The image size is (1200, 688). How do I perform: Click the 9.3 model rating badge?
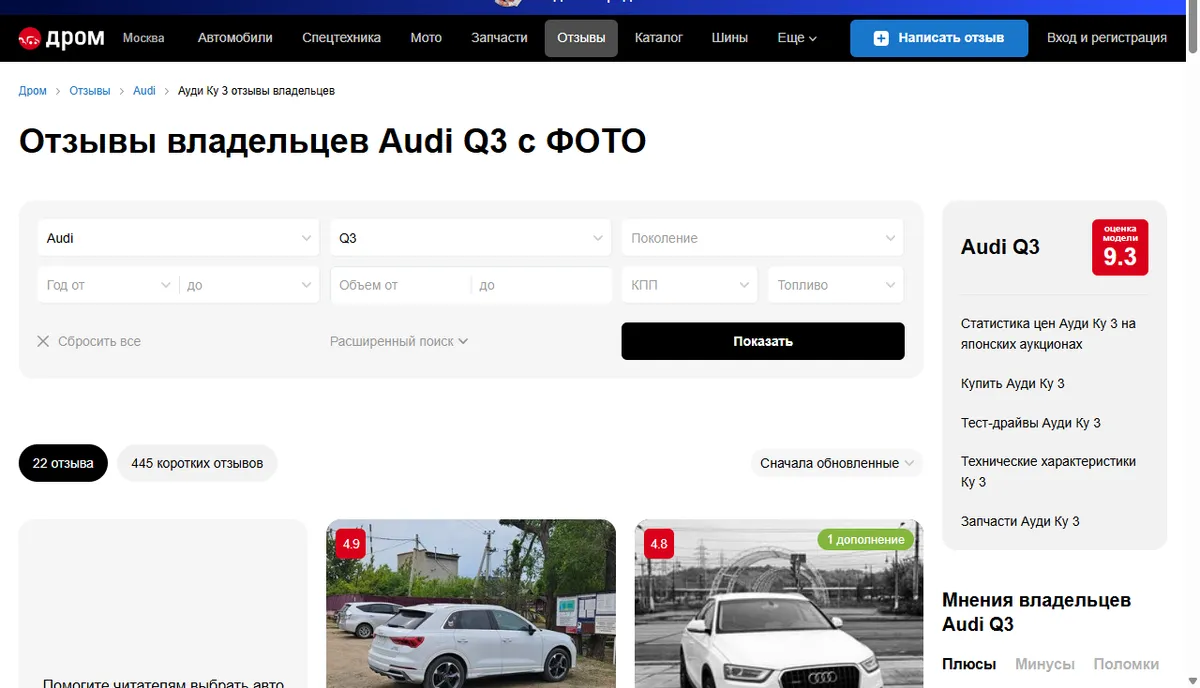click(x=1120, y=247)
